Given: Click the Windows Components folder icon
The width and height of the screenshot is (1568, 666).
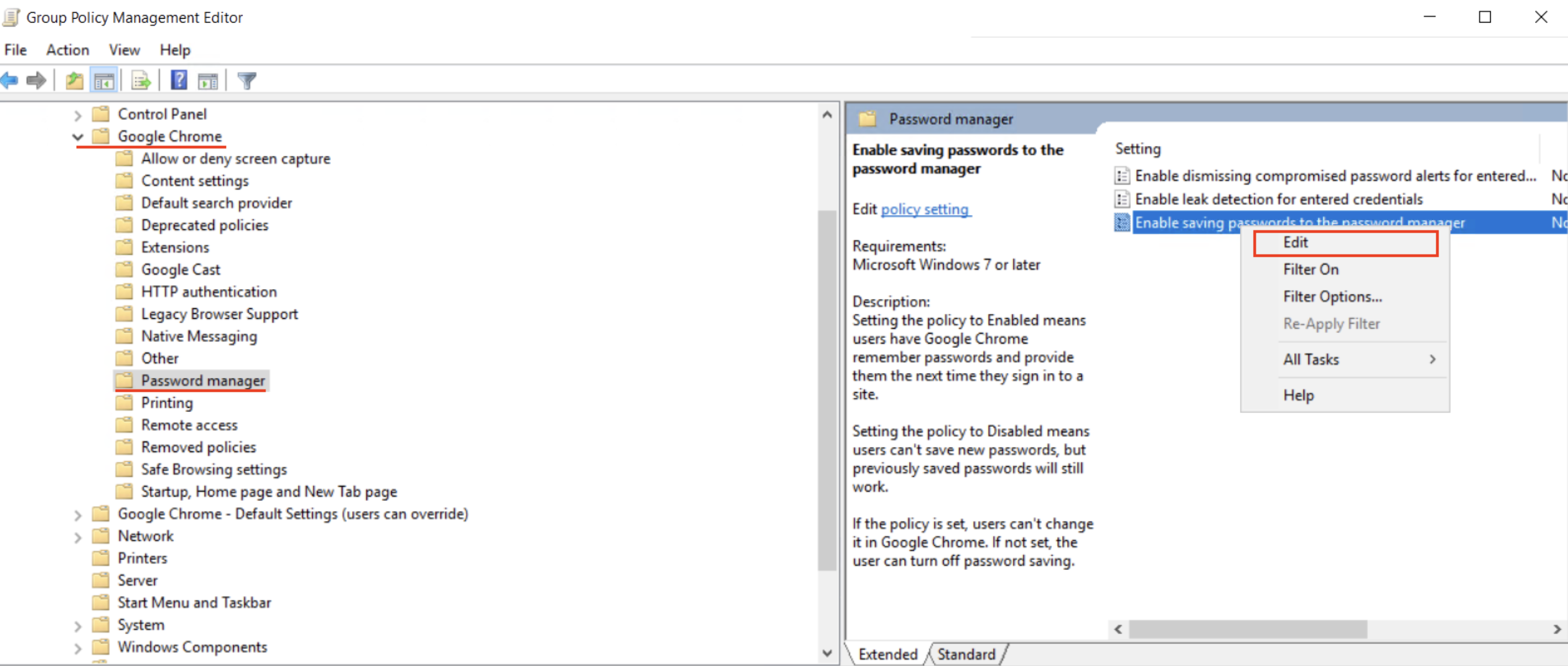Looking at the screenshot, I should tap(100, 647).
